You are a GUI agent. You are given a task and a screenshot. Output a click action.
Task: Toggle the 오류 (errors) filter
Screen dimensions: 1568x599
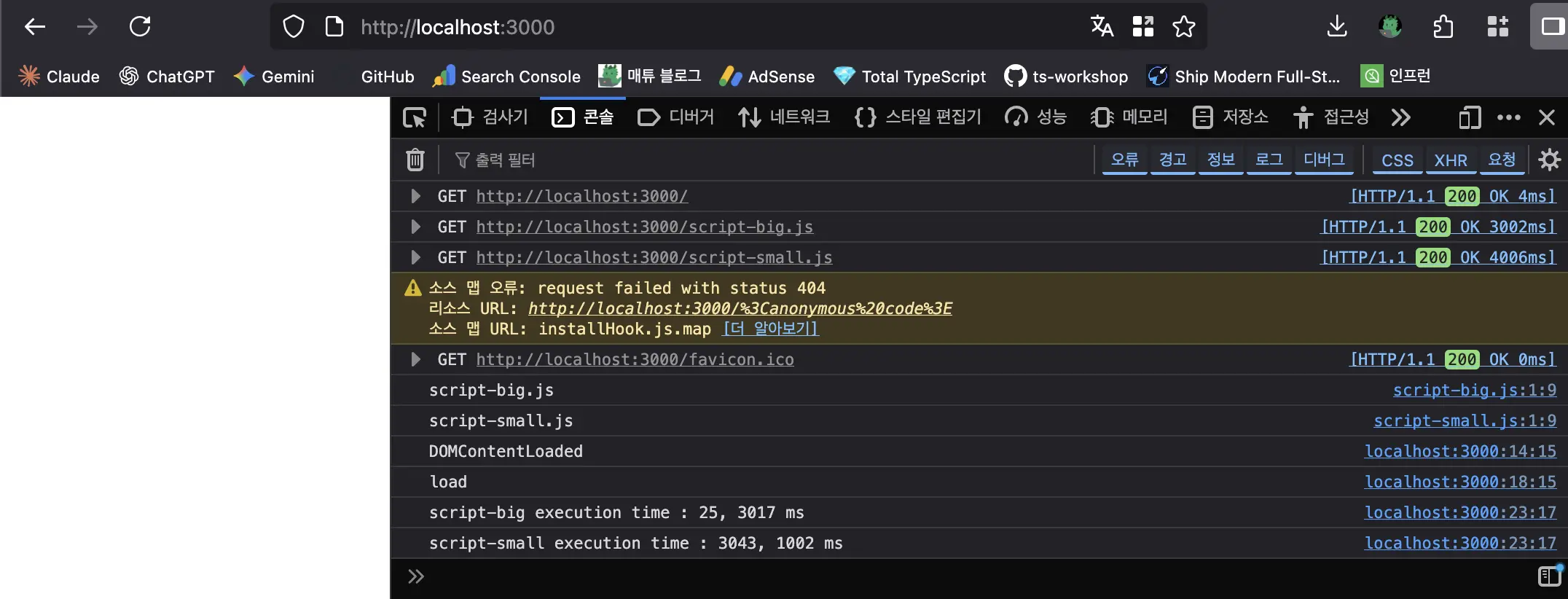pyautogui.click(x=1124, y=160)
